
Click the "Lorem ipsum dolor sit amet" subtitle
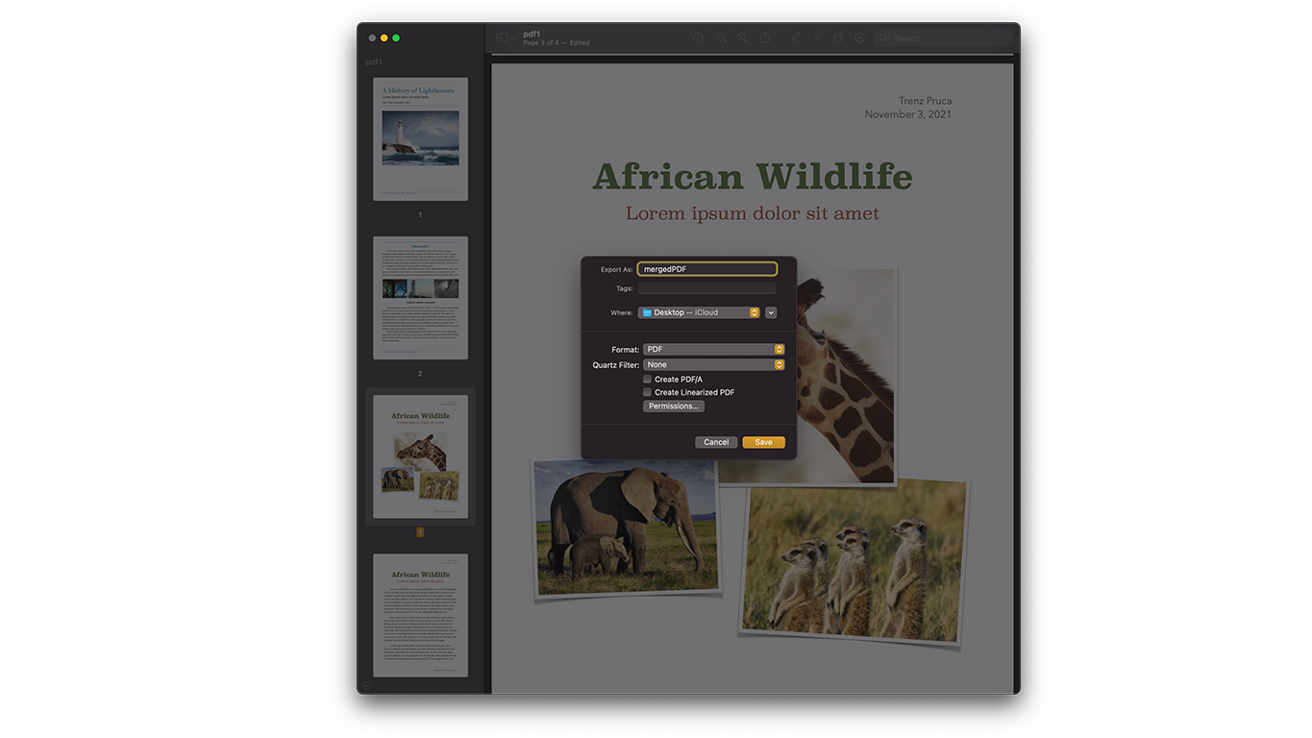752,213
